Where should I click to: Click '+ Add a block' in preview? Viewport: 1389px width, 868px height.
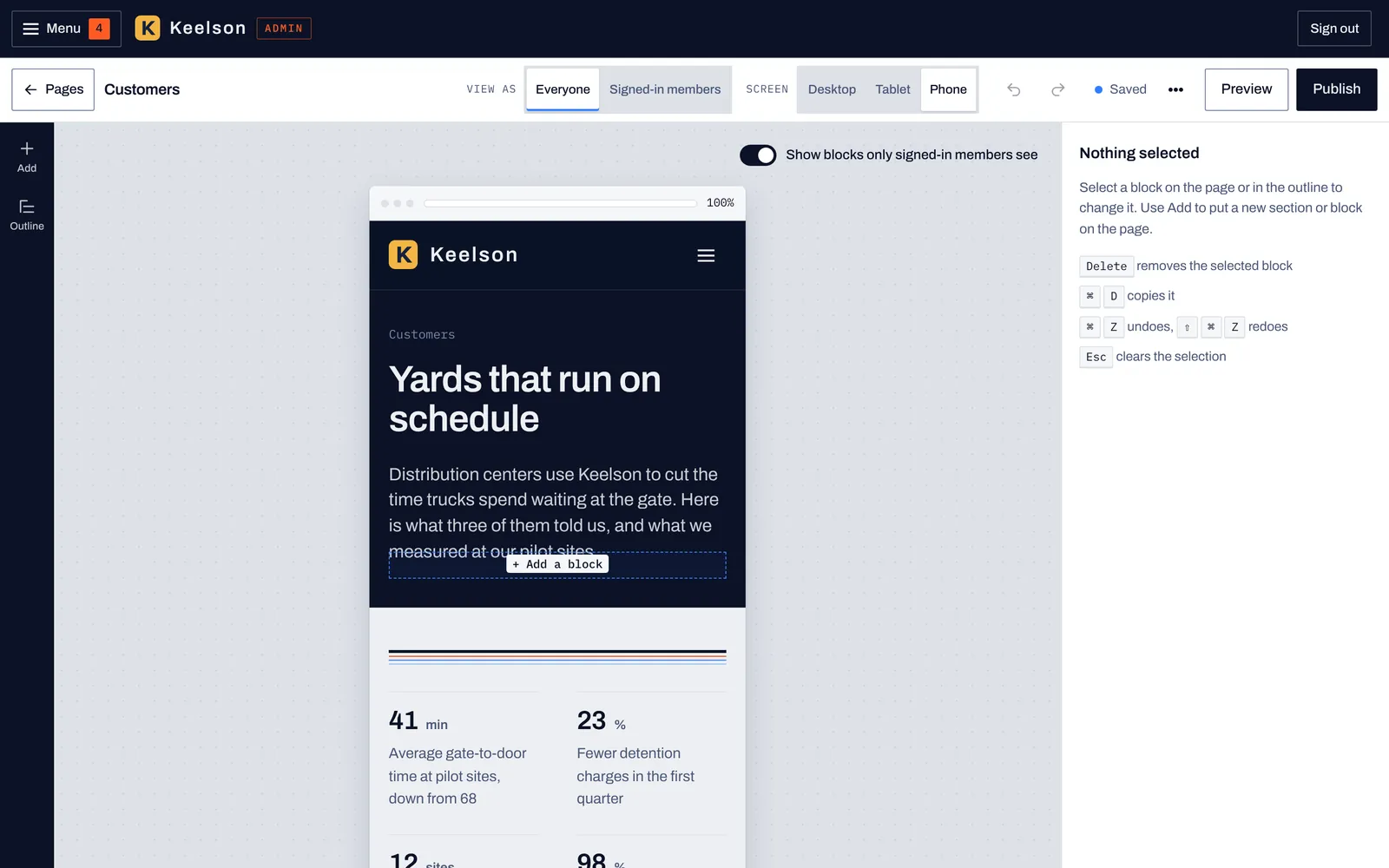557,564
